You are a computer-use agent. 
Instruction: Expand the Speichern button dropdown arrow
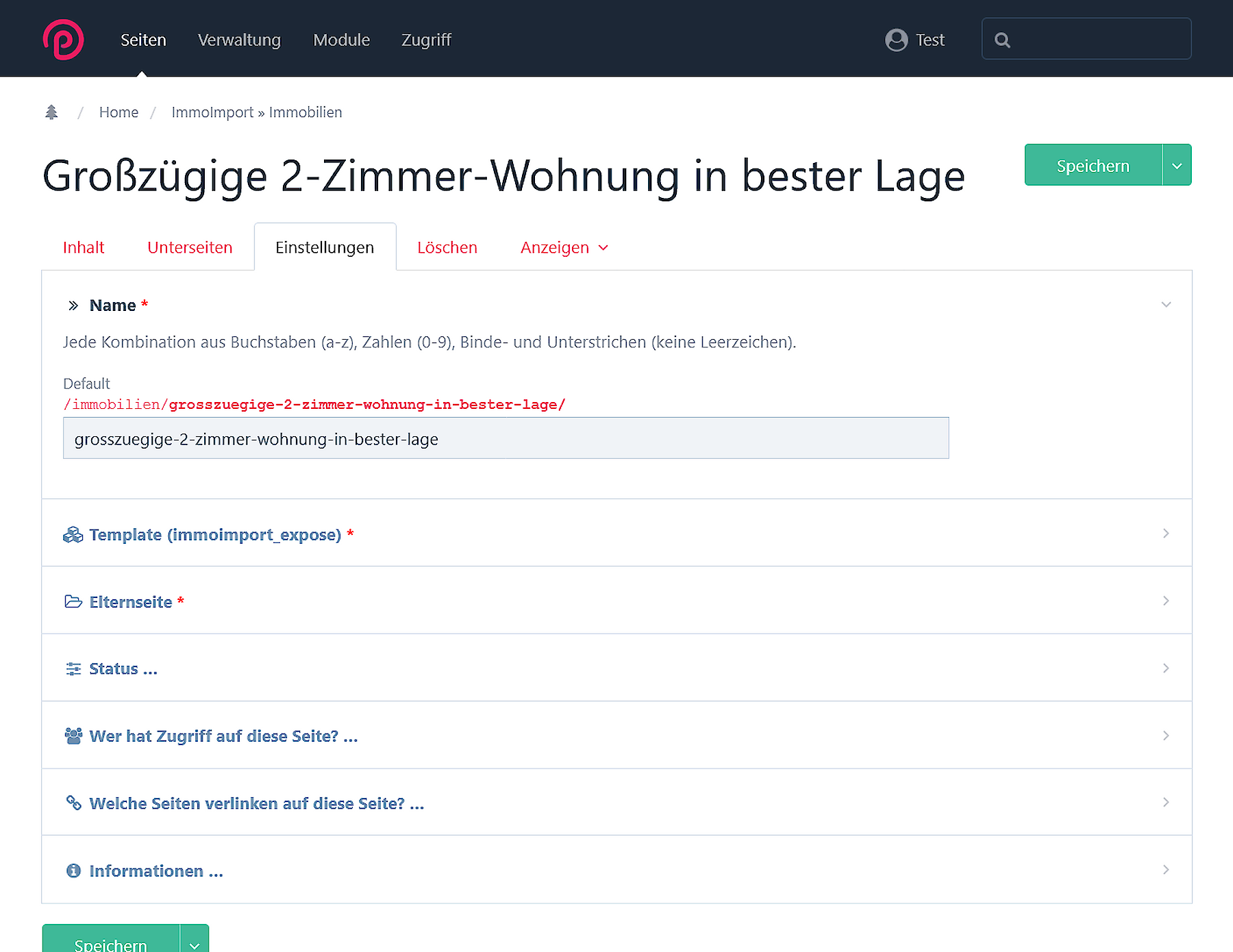[x=1177, y=165]
